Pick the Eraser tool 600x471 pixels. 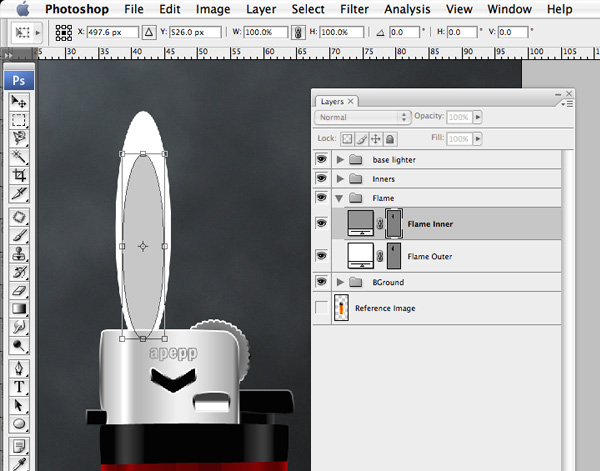[18, 290]
